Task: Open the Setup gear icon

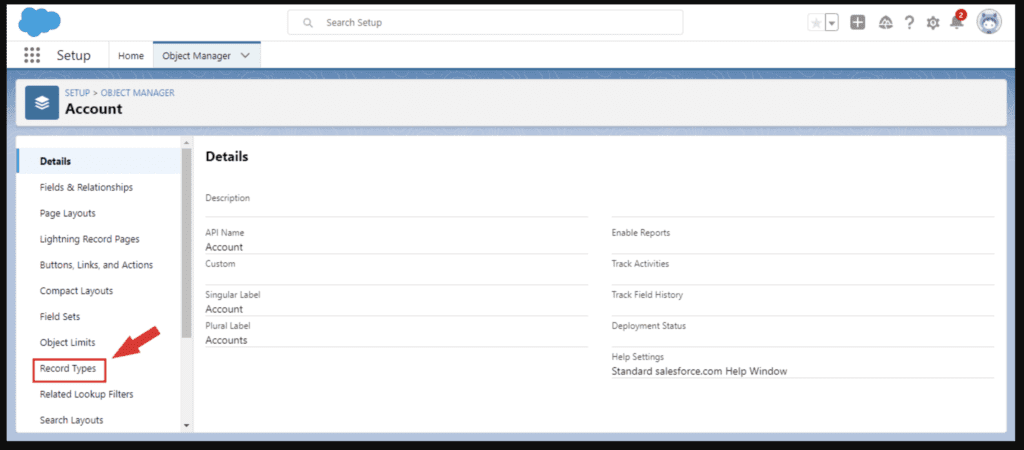Action: (933, 24)
